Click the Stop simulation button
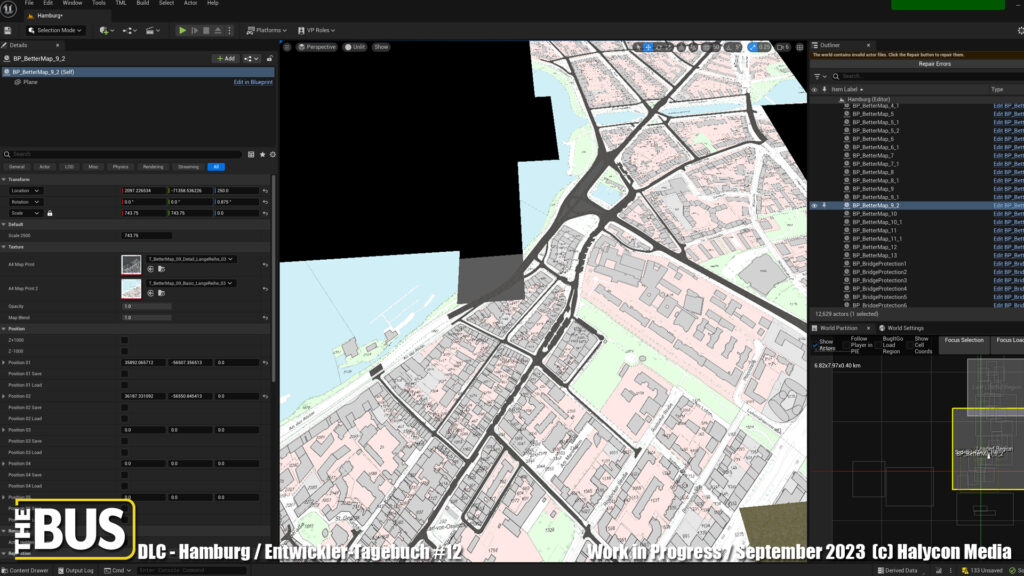The image size is (1024, 576). 207,30
